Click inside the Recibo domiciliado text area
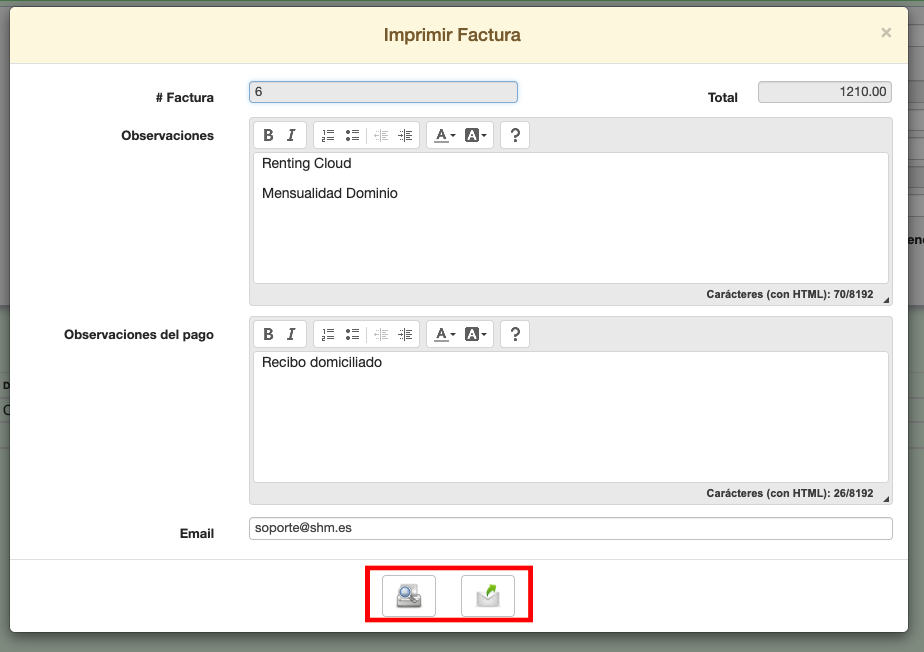This screenshot has width=924, height=652. (x=570, y=420)
